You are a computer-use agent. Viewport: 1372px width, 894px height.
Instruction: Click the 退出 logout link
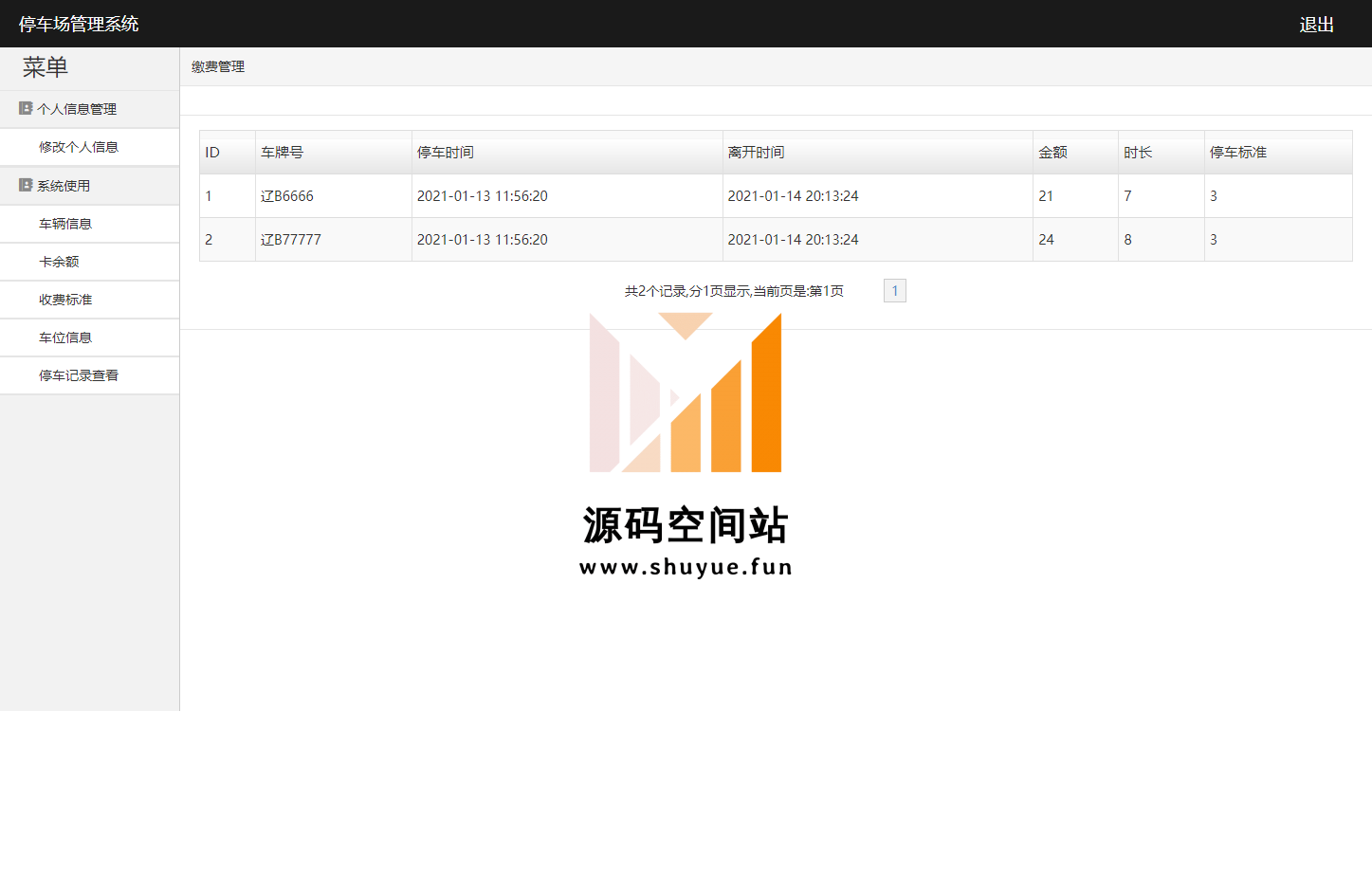click(1316, 25)
